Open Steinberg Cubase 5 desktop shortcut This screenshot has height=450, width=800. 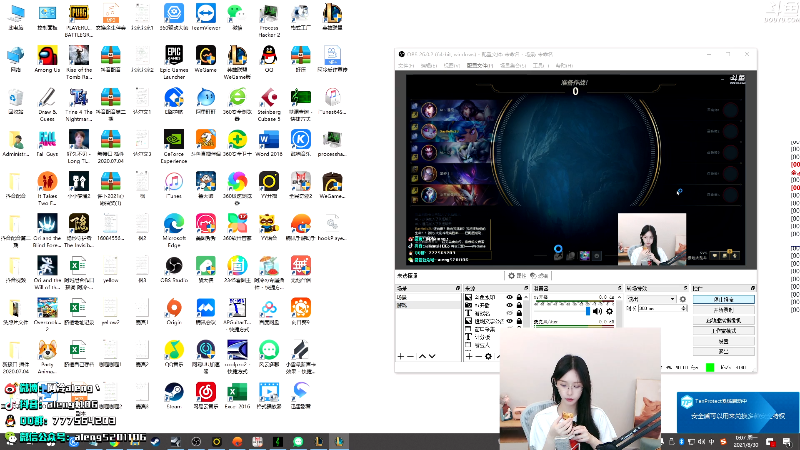269,104
